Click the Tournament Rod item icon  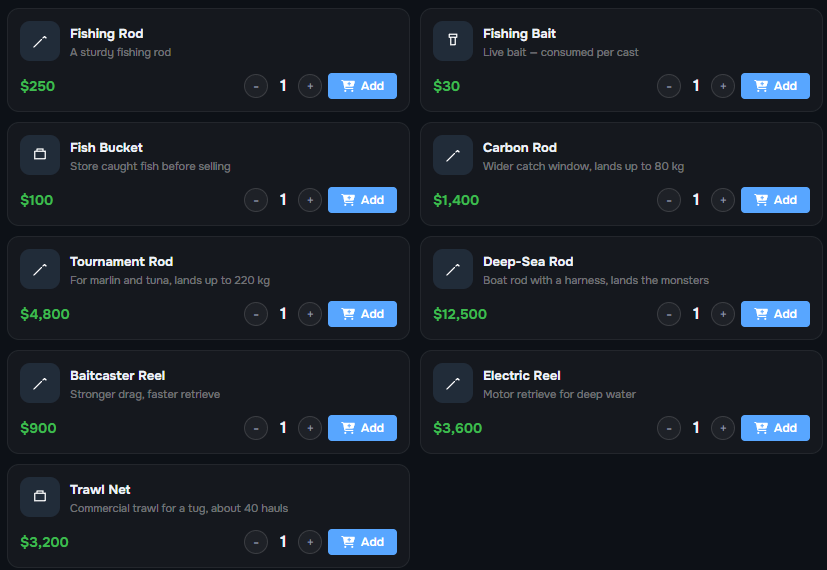(x=40, y=269)
